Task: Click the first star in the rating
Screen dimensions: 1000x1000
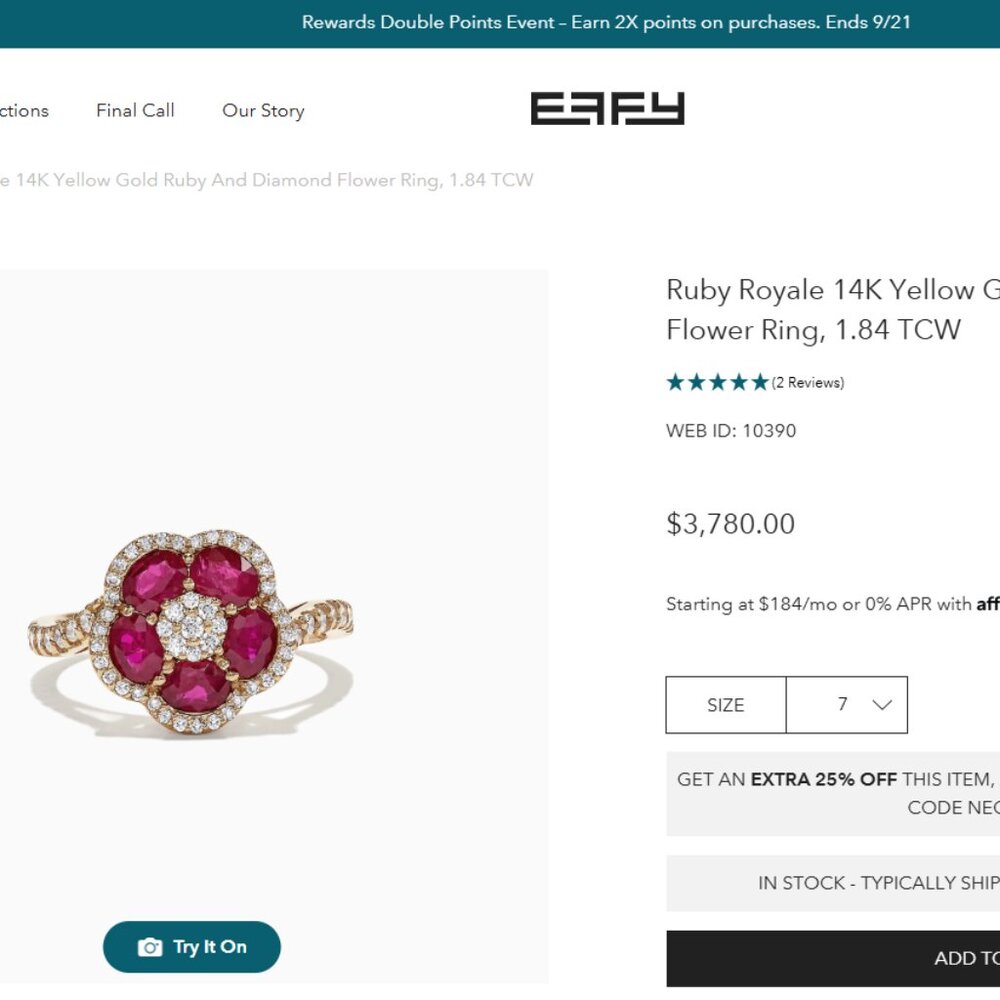Action: (x=674, y=381)
